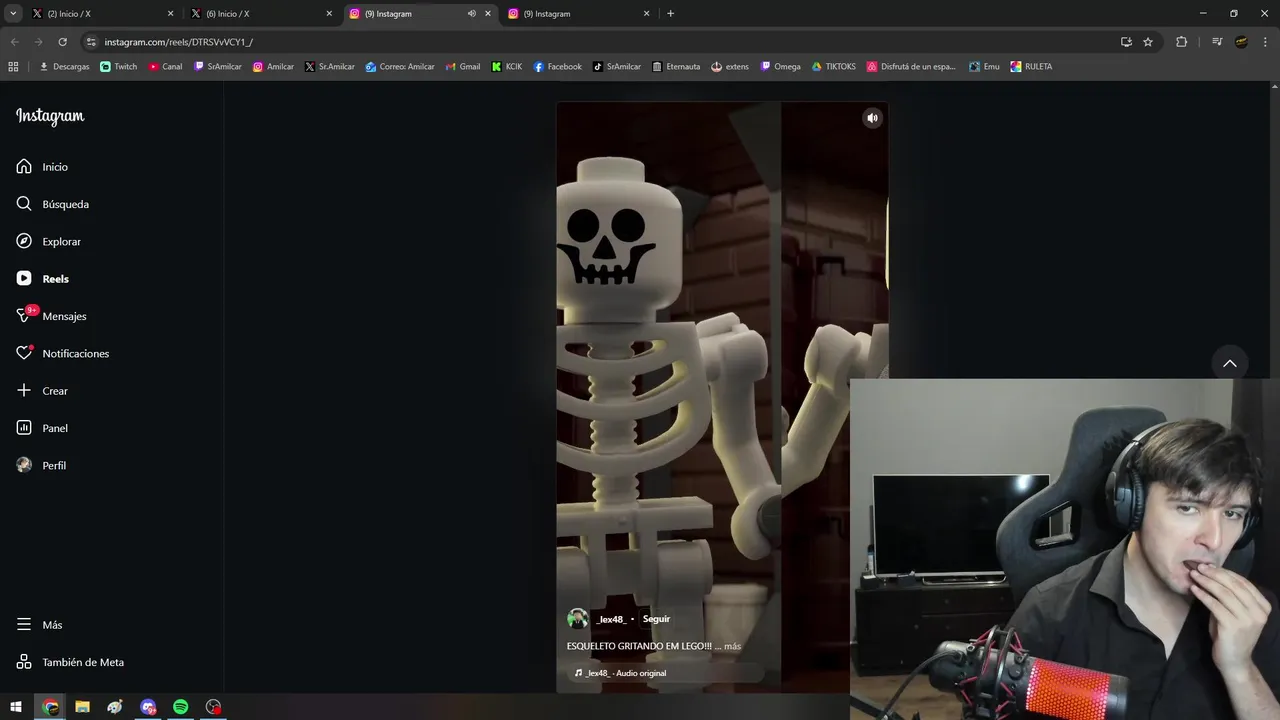Mute tab audio via the tab speaker icon
This screenshot has height=720, width=1280.
(471, 14)
